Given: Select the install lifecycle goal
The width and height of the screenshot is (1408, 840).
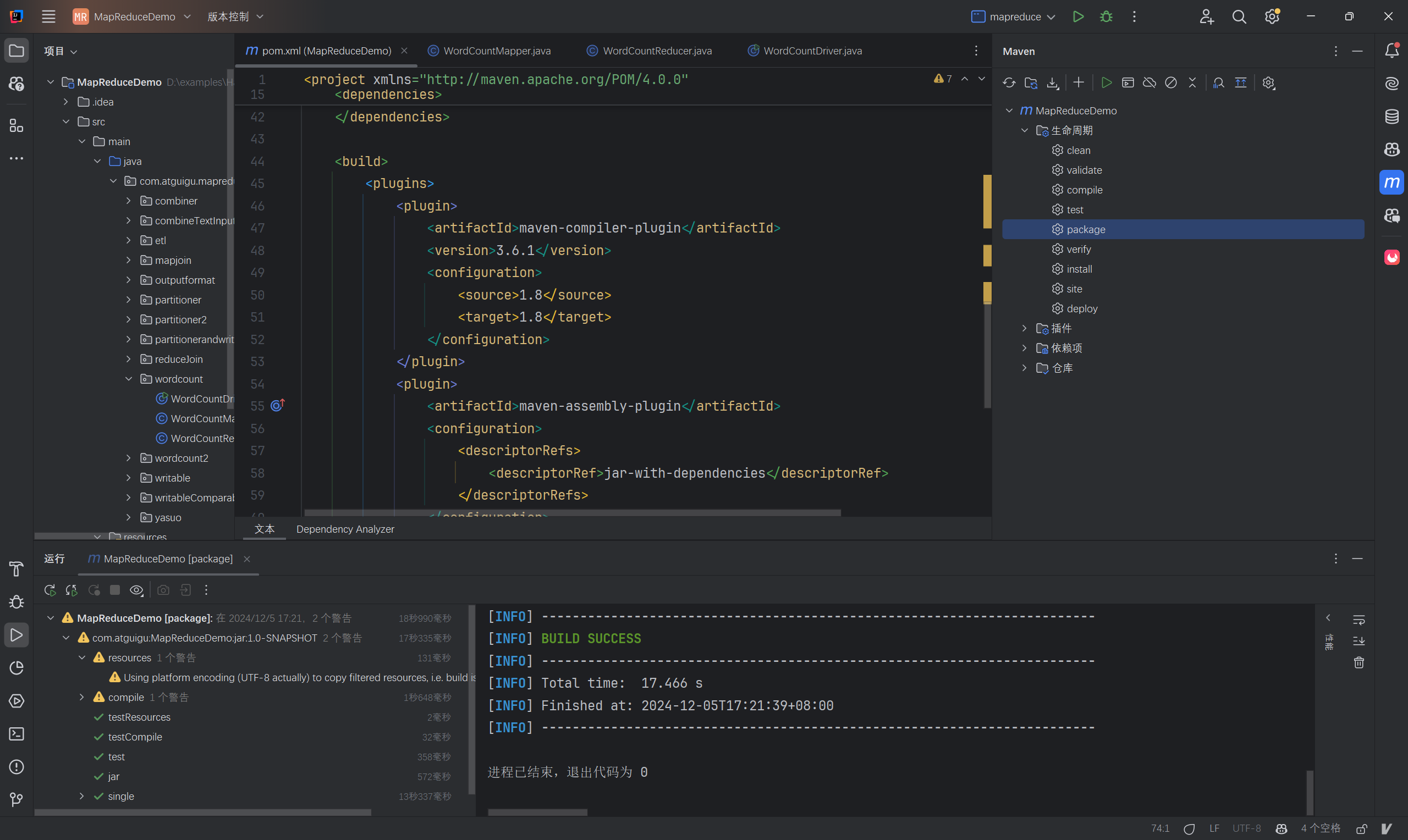Looking at the screenshot, I should pos(1079,269).
